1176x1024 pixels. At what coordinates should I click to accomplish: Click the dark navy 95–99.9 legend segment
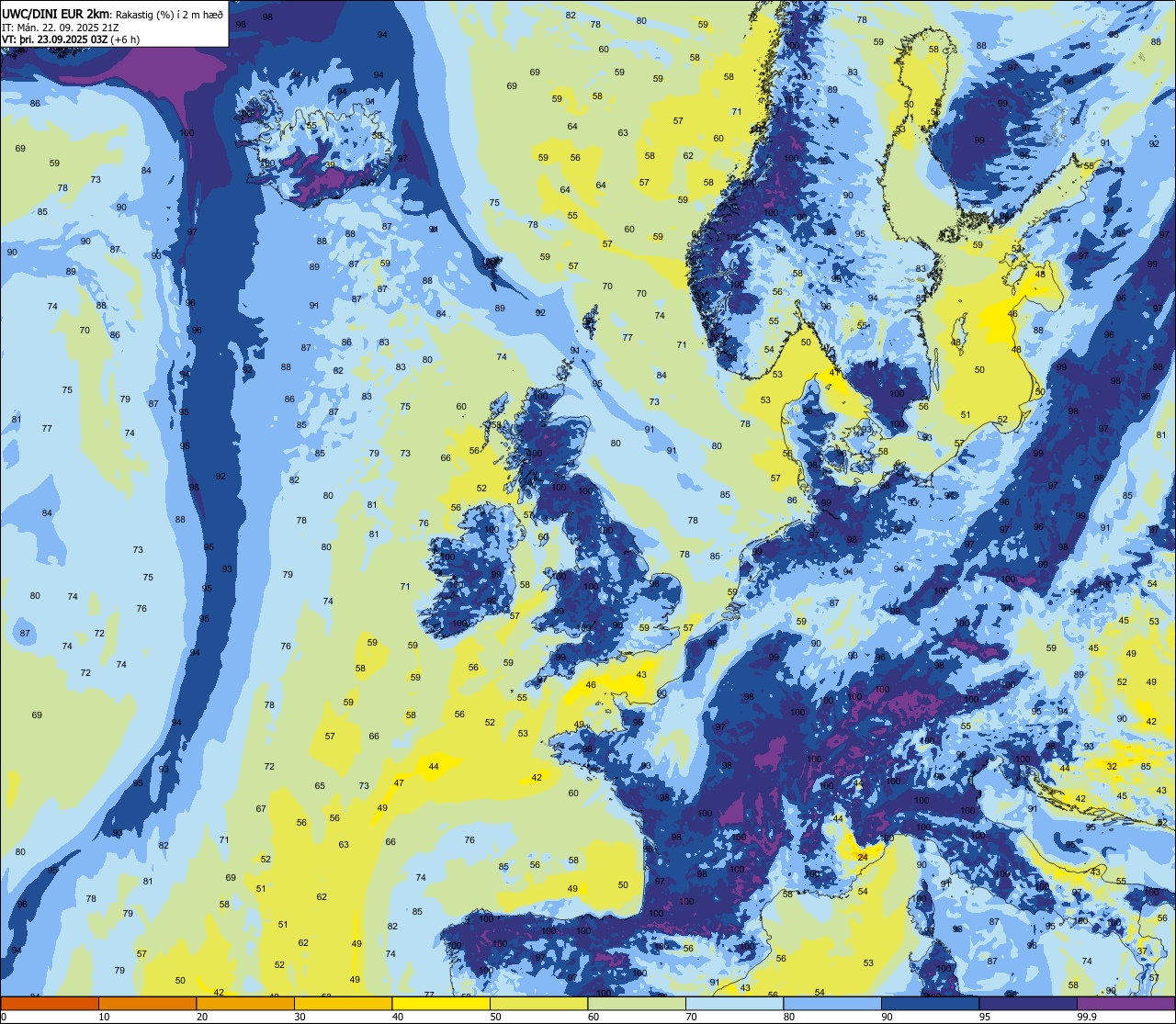point(1028,1004)
